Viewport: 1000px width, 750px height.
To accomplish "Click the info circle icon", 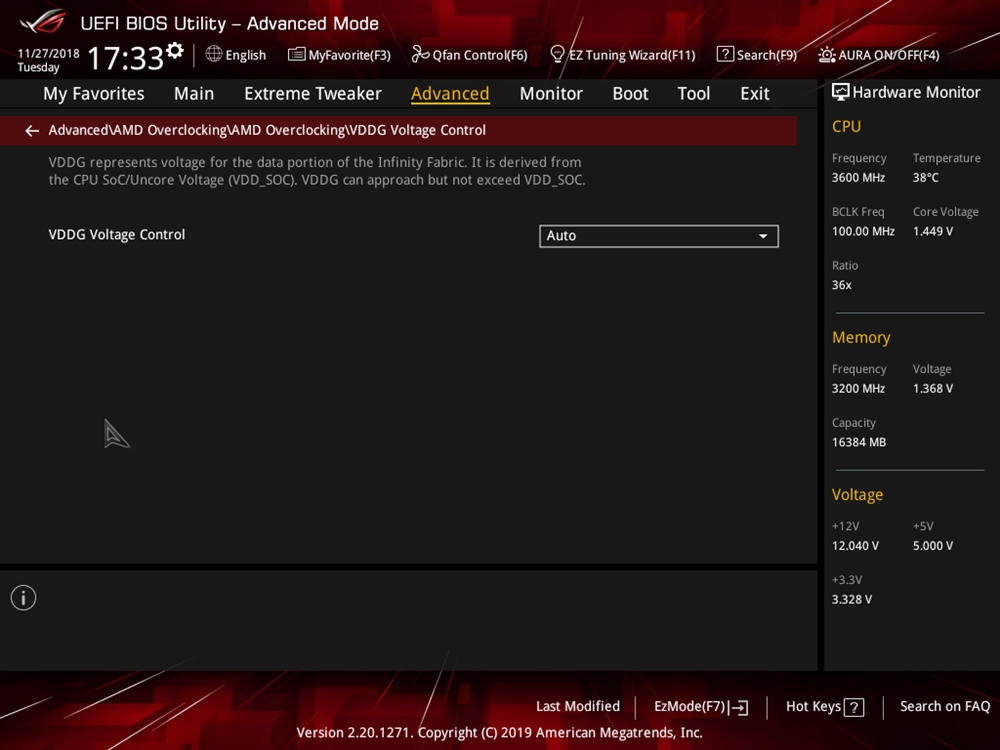I will (24, 598).
